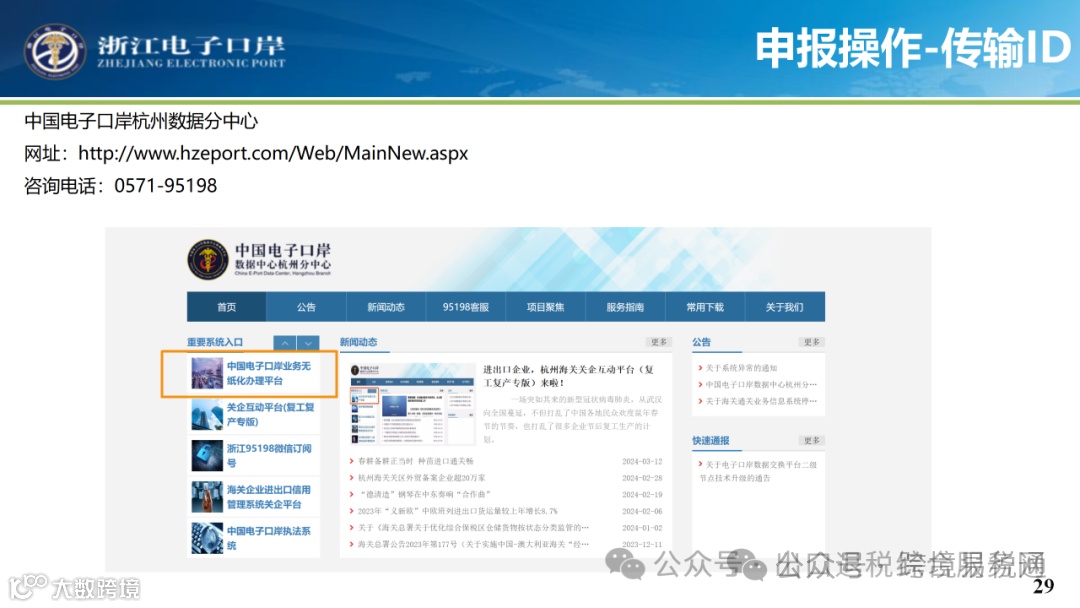The width and height of the screenshot is (1080, 608).
Task: Open news item "德清造"钢琴在中东奏响"合作曲"
Action: (x=425, y=494)
